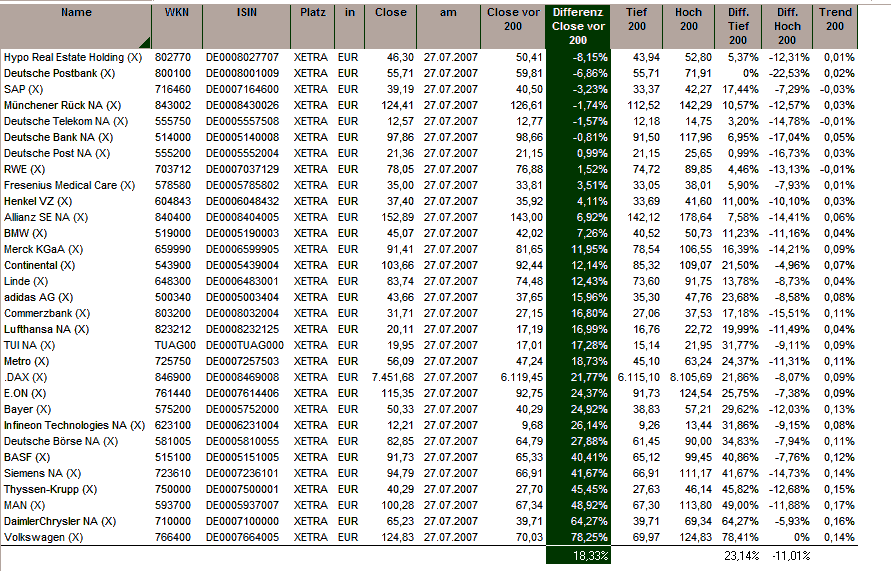Viewport: 891px width, 571px height.
Task: Select adidas AG (X) cell
Action: [39, 297]
